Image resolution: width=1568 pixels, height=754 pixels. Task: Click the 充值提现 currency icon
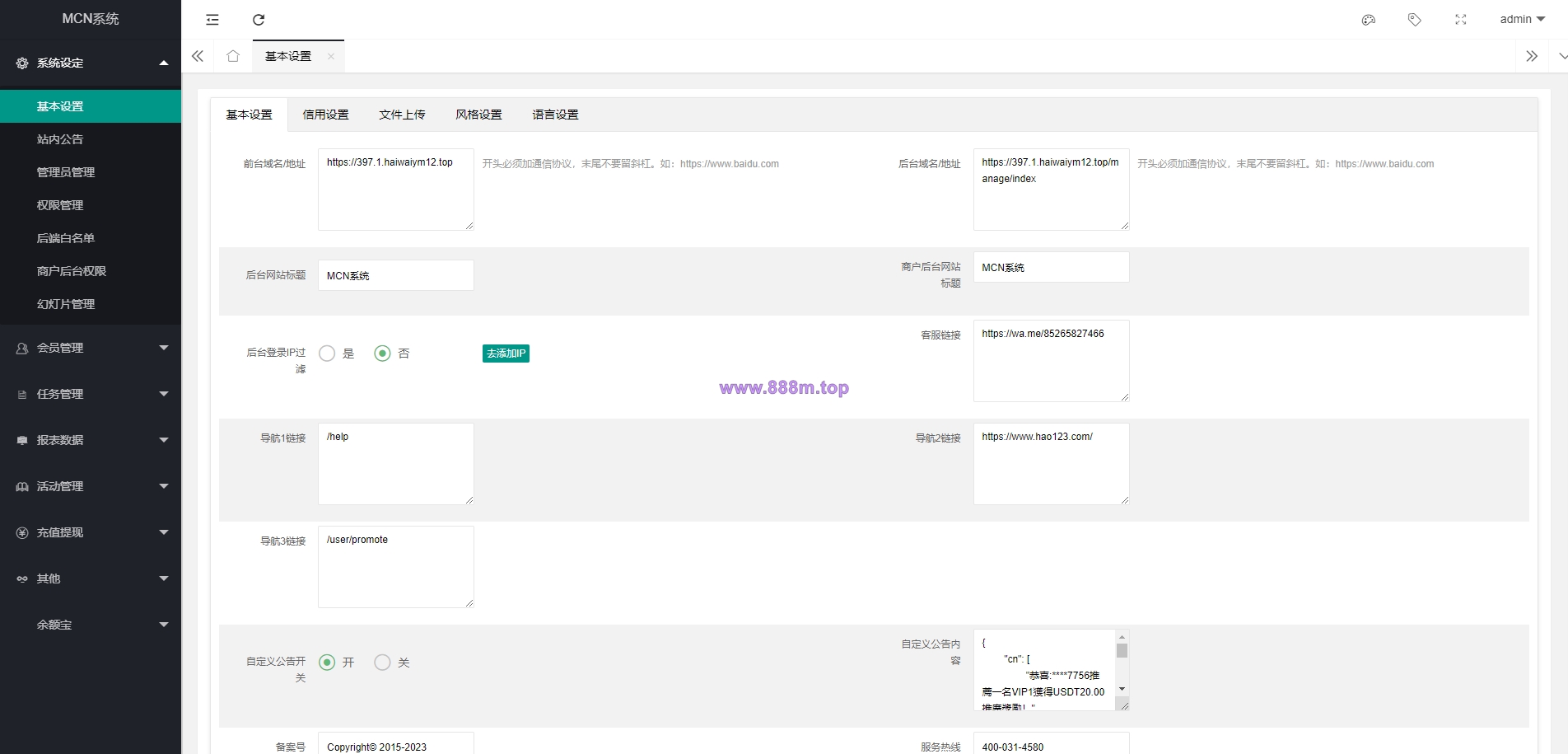point(22,533)
